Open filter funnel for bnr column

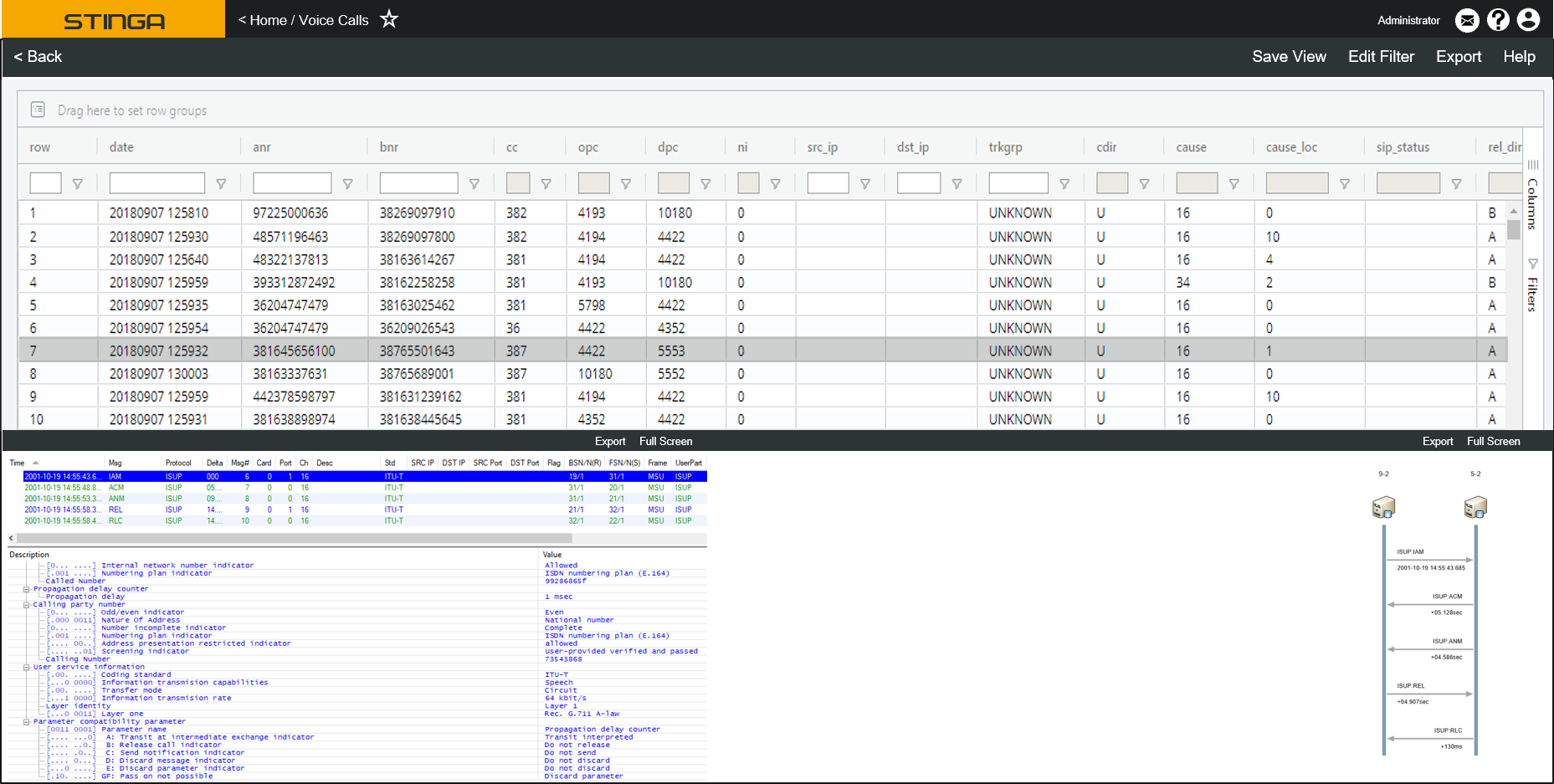[474, 184]
